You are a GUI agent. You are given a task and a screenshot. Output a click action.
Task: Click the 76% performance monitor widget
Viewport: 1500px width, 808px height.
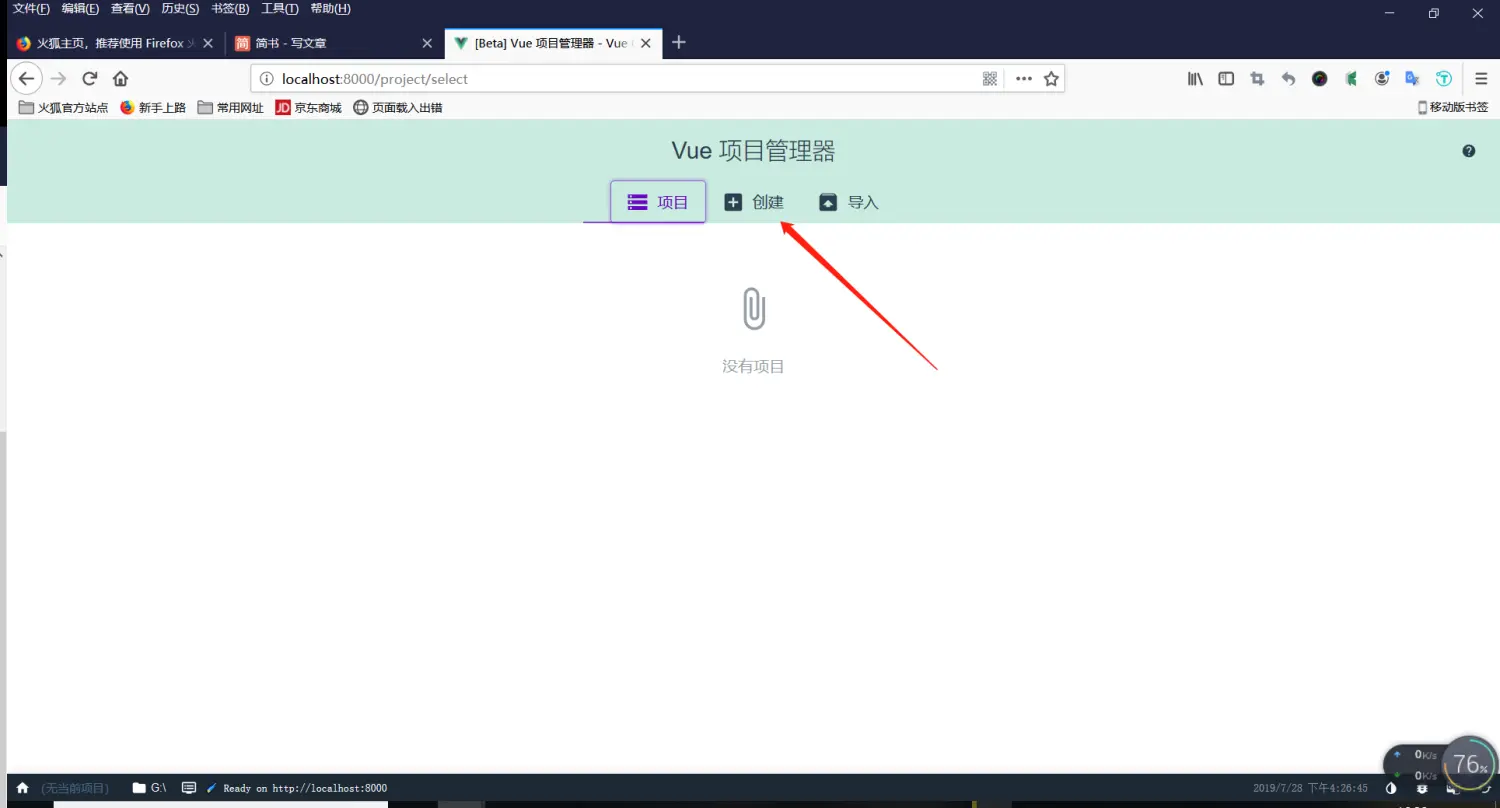pyautogui.click(x=1469, y=765)
